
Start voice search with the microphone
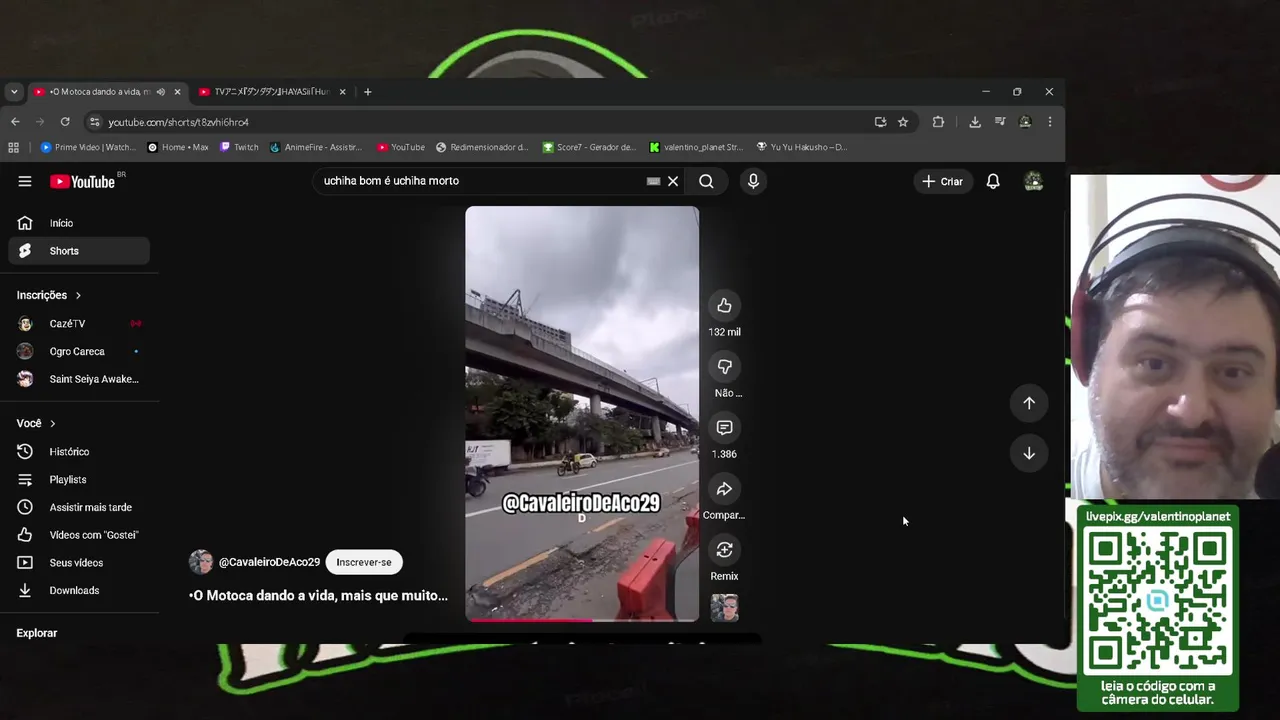pyautogui.click(x=753, y=181)
